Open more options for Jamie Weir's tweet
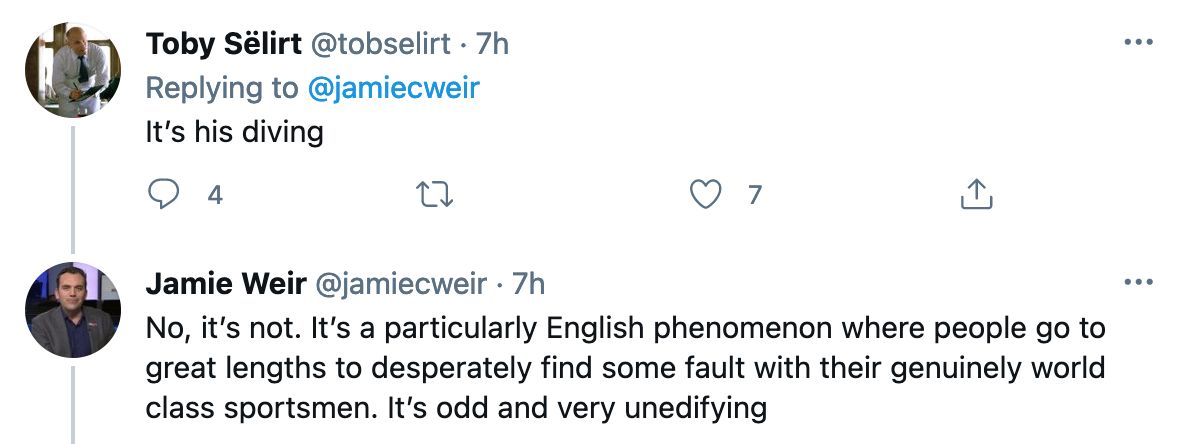 click(x=1138, y=284)
